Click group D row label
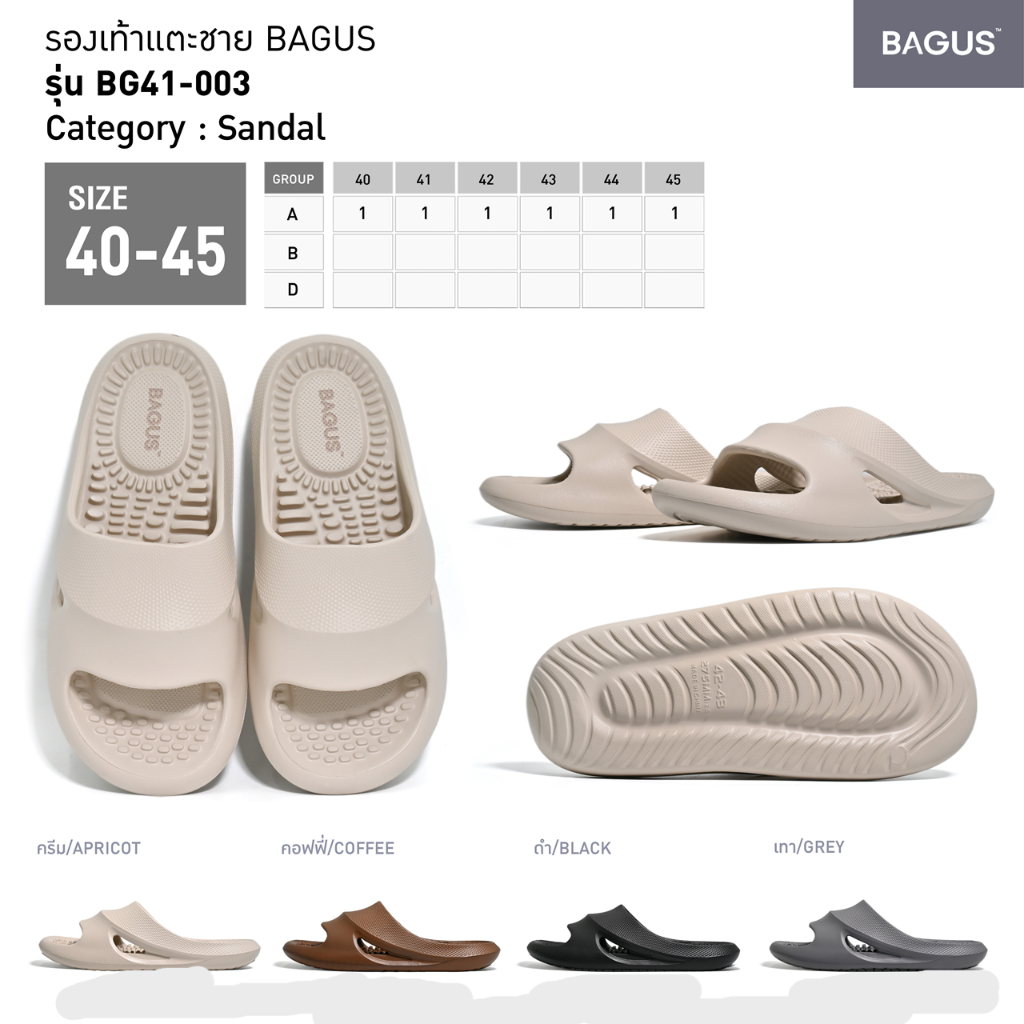Image resolution: width=1024 pixels, height=1024 pixels. click(x=293, y=289)
